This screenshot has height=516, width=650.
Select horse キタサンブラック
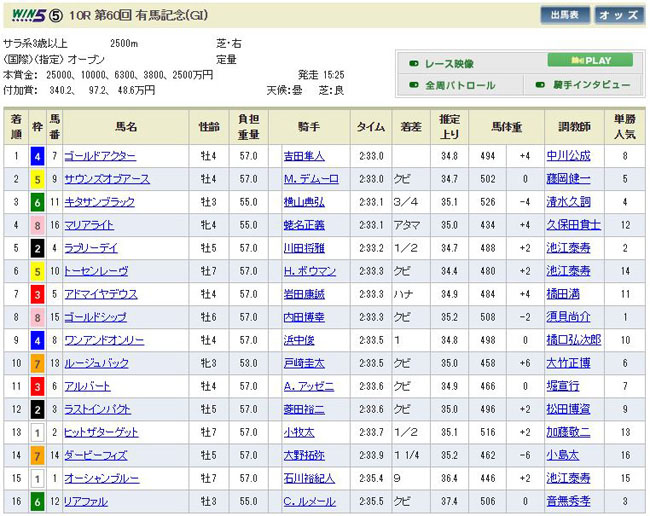coord(103,201)
